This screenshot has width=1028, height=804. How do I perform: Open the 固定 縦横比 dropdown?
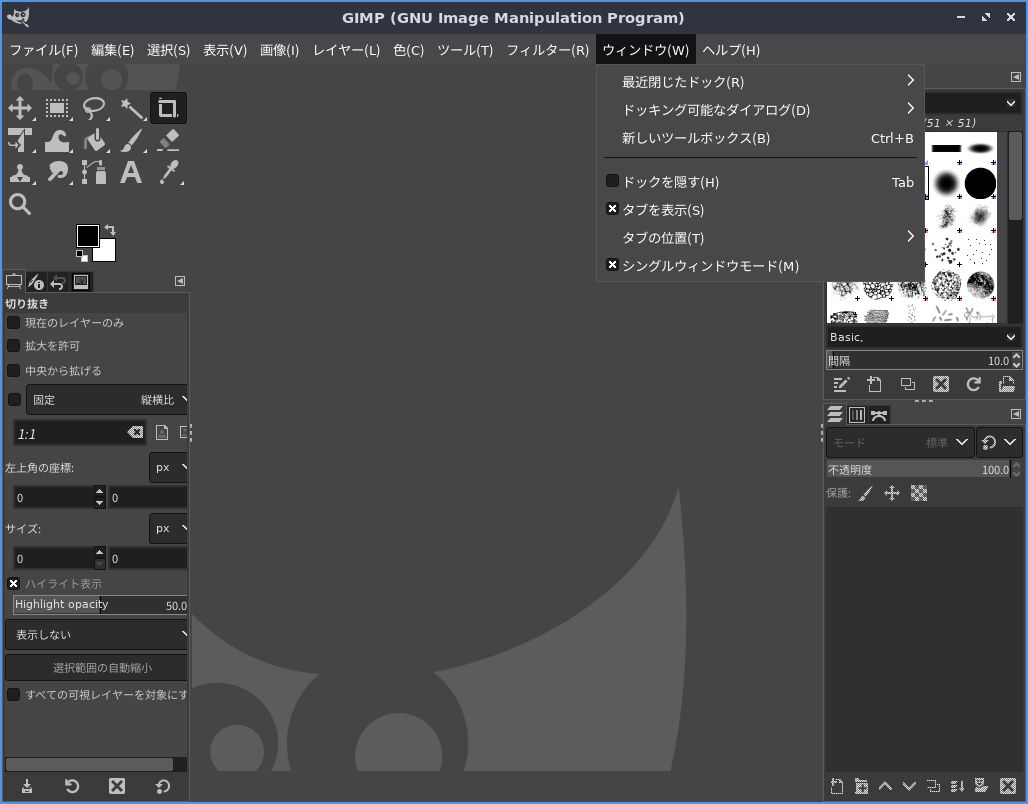pos(108,400)
